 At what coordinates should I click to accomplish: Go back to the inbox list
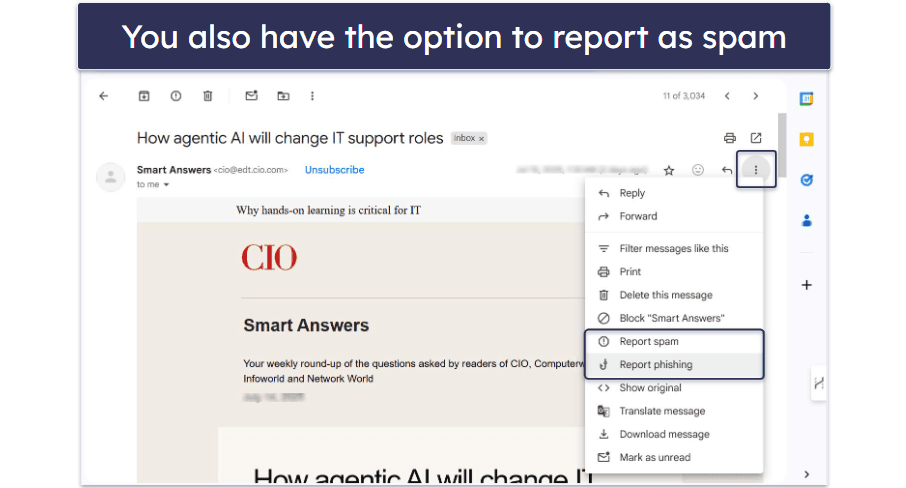[103, 96]
